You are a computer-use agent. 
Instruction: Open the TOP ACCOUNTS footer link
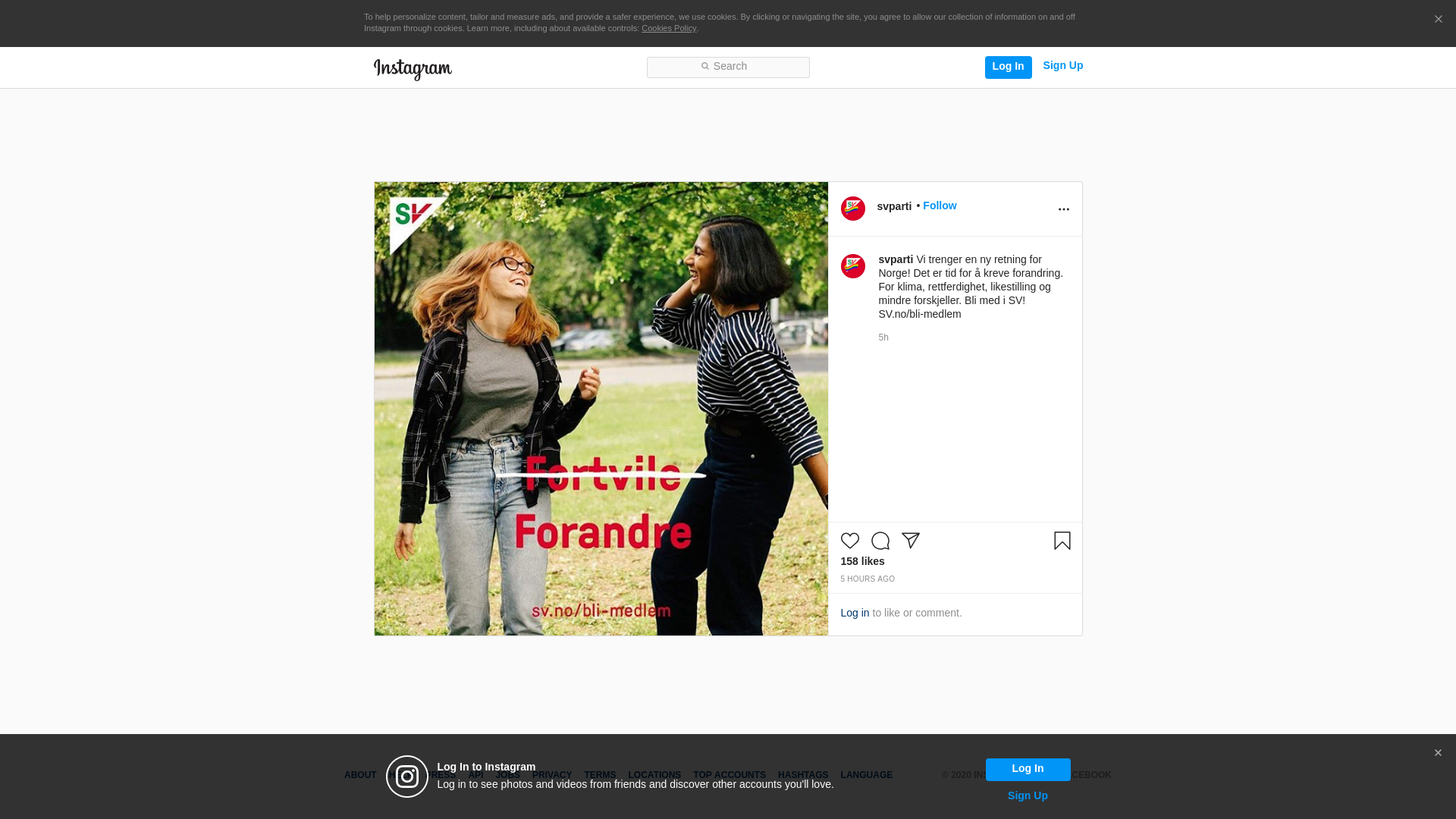[730, 775]
